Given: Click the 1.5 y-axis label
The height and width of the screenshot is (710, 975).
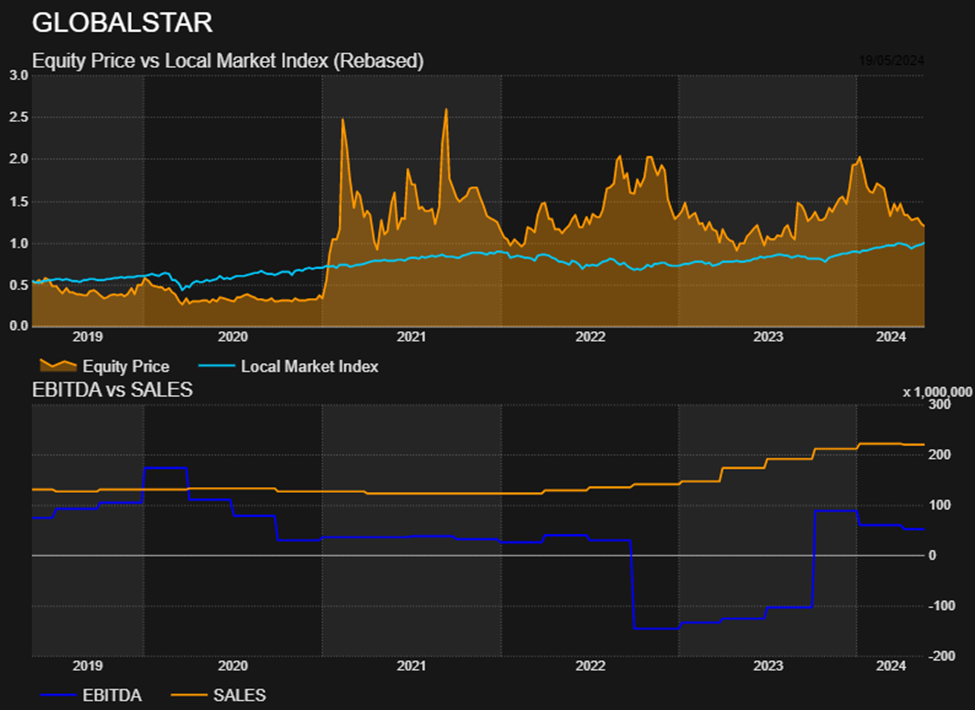Looking at the screenshot, I should [x=19, y=201].
